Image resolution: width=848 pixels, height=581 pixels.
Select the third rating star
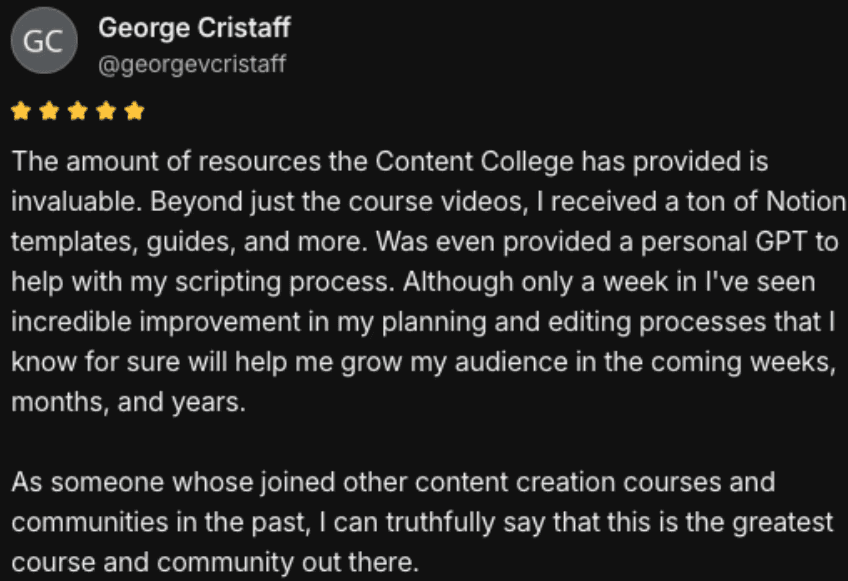pyautogui.click(x=78, y=111)
